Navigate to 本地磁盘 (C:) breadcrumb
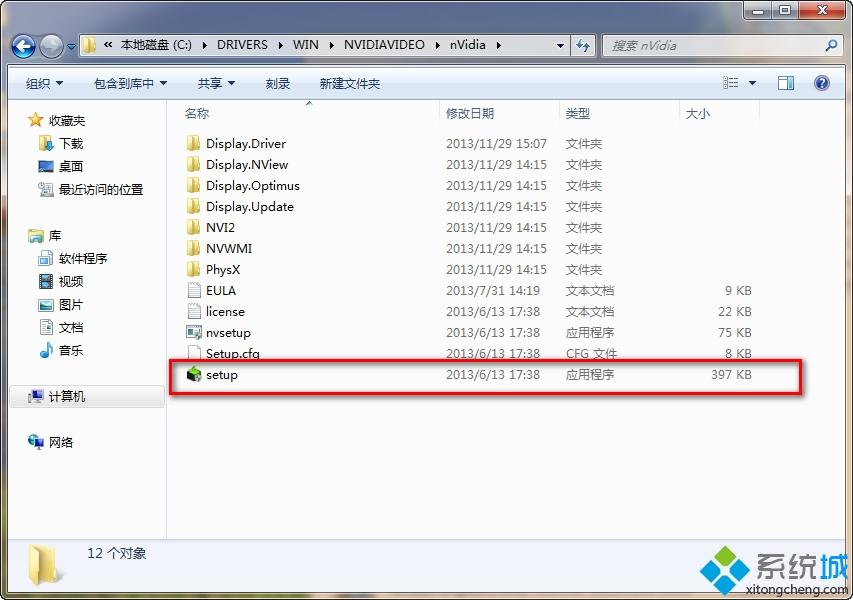 pyautogui.click(x=156, y=45)
